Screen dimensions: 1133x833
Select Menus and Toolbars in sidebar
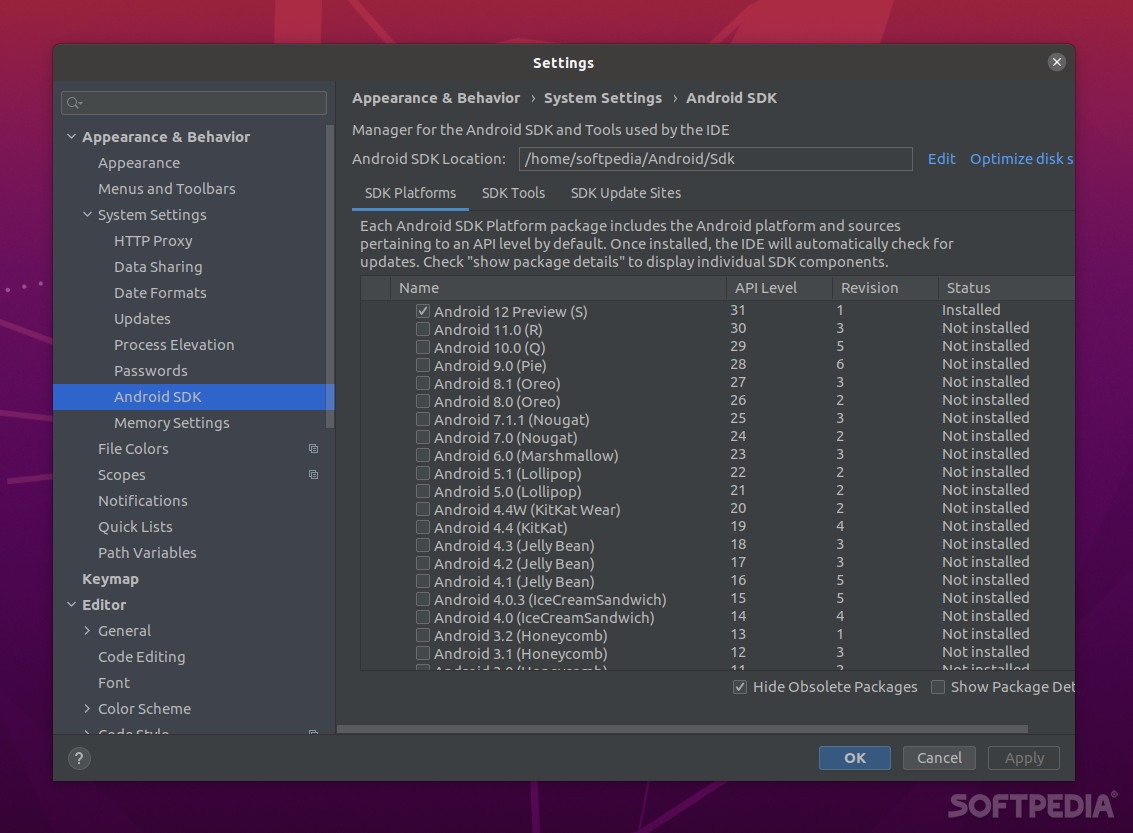click(167, 189)
